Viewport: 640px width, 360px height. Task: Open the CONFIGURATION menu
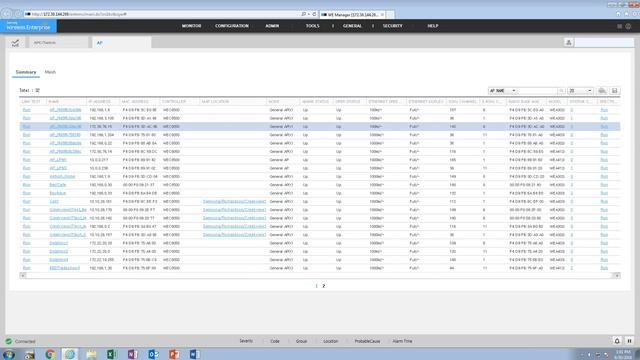pyautogui.click(x=232, y=26)
